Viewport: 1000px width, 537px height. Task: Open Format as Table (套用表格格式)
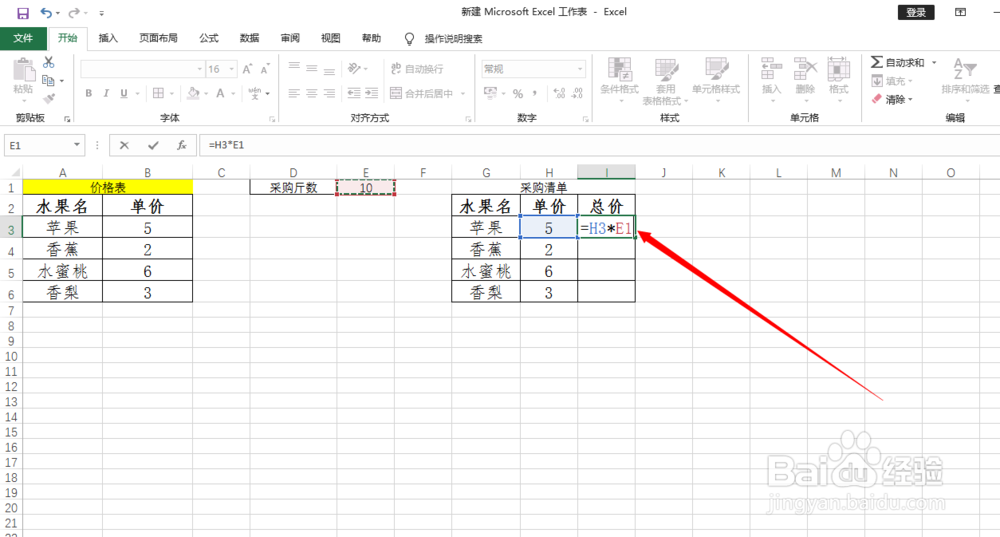coord(665,81)
